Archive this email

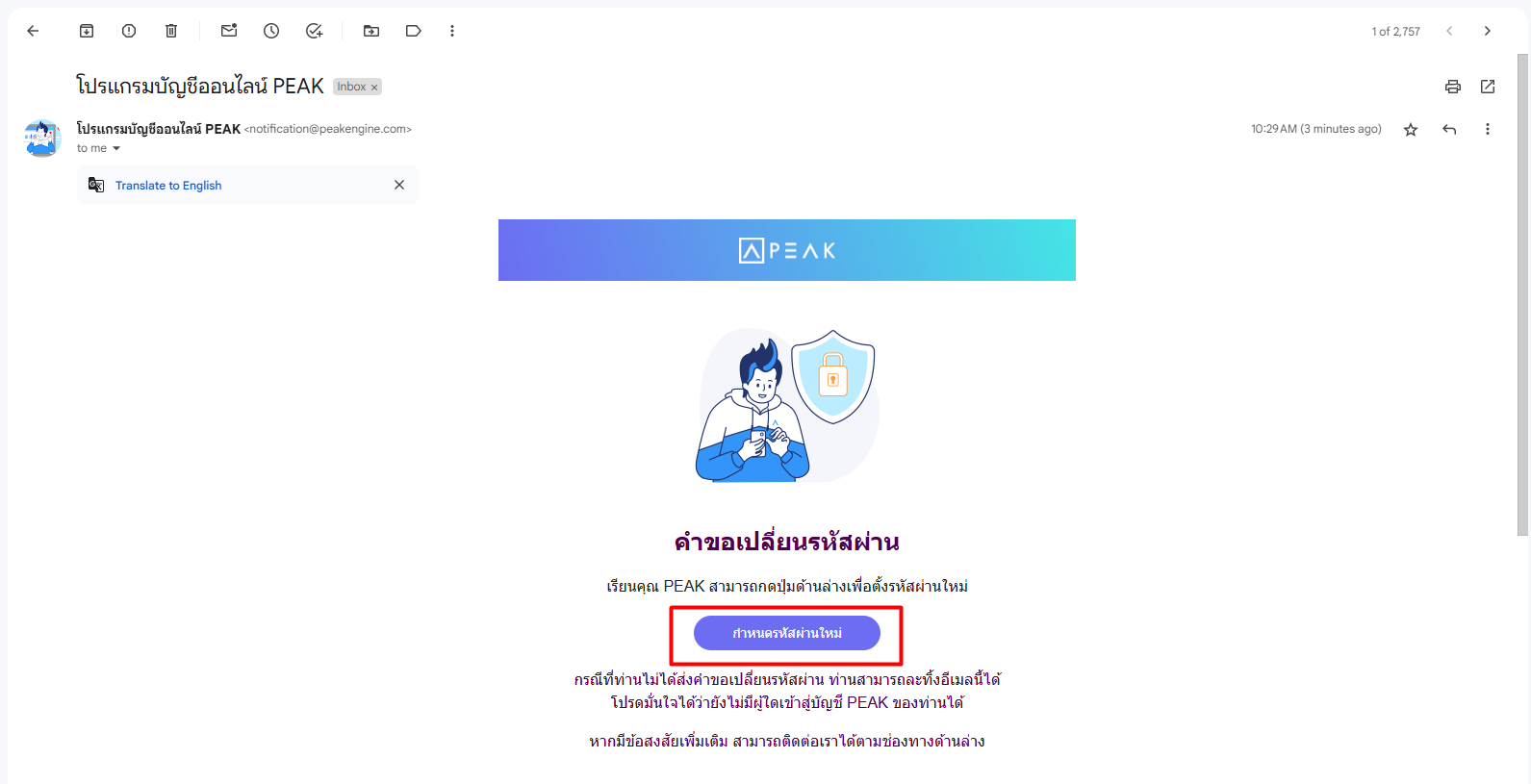(x=87, y=31)
